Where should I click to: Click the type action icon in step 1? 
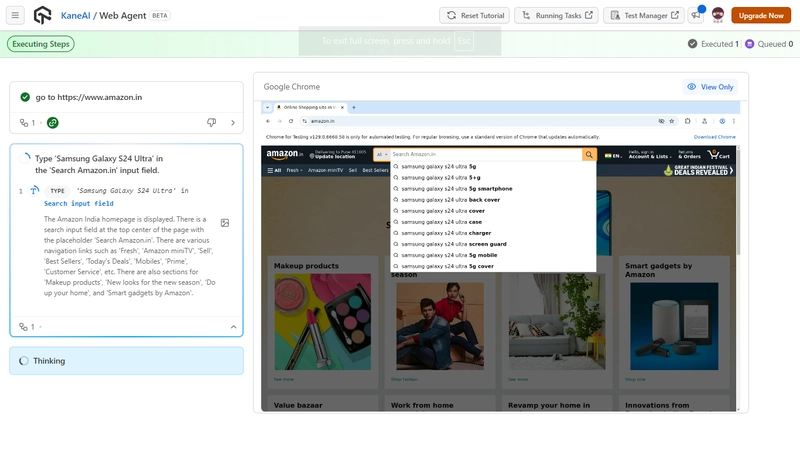click(34, 190)
